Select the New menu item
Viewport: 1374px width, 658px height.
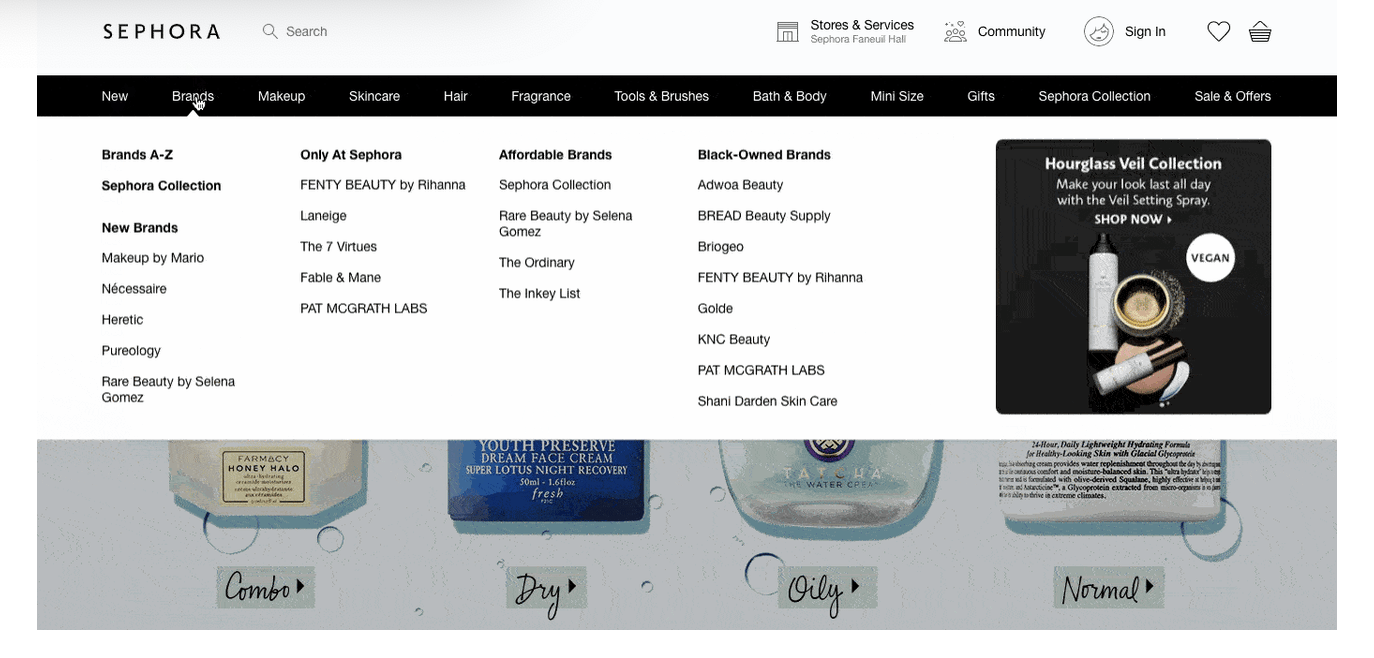[115, 96]
